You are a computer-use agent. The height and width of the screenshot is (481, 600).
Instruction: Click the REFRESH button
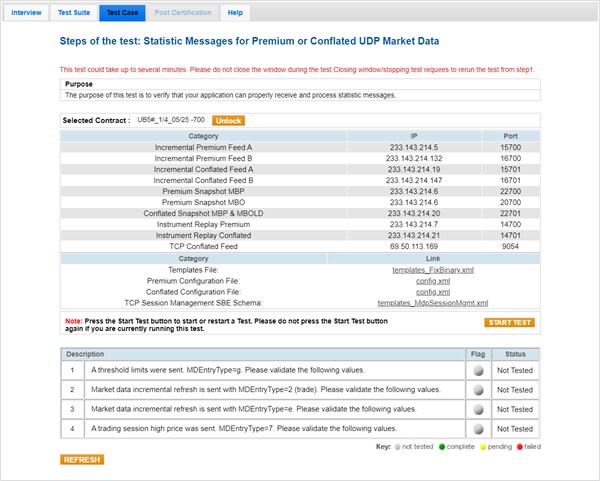(x=82, y=460)
